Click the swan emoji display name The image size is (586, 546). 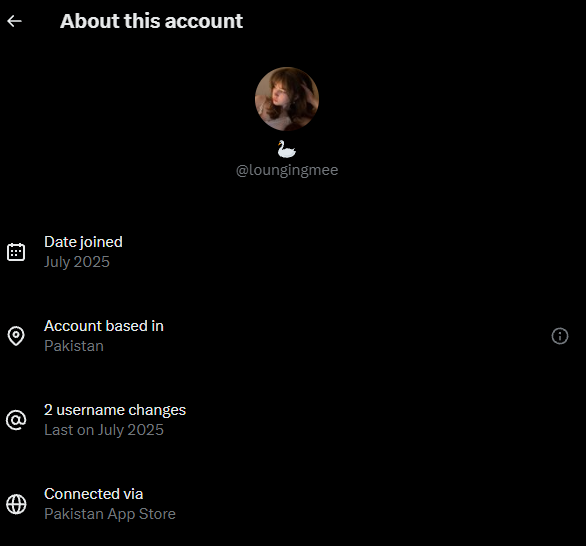(287, 149)
